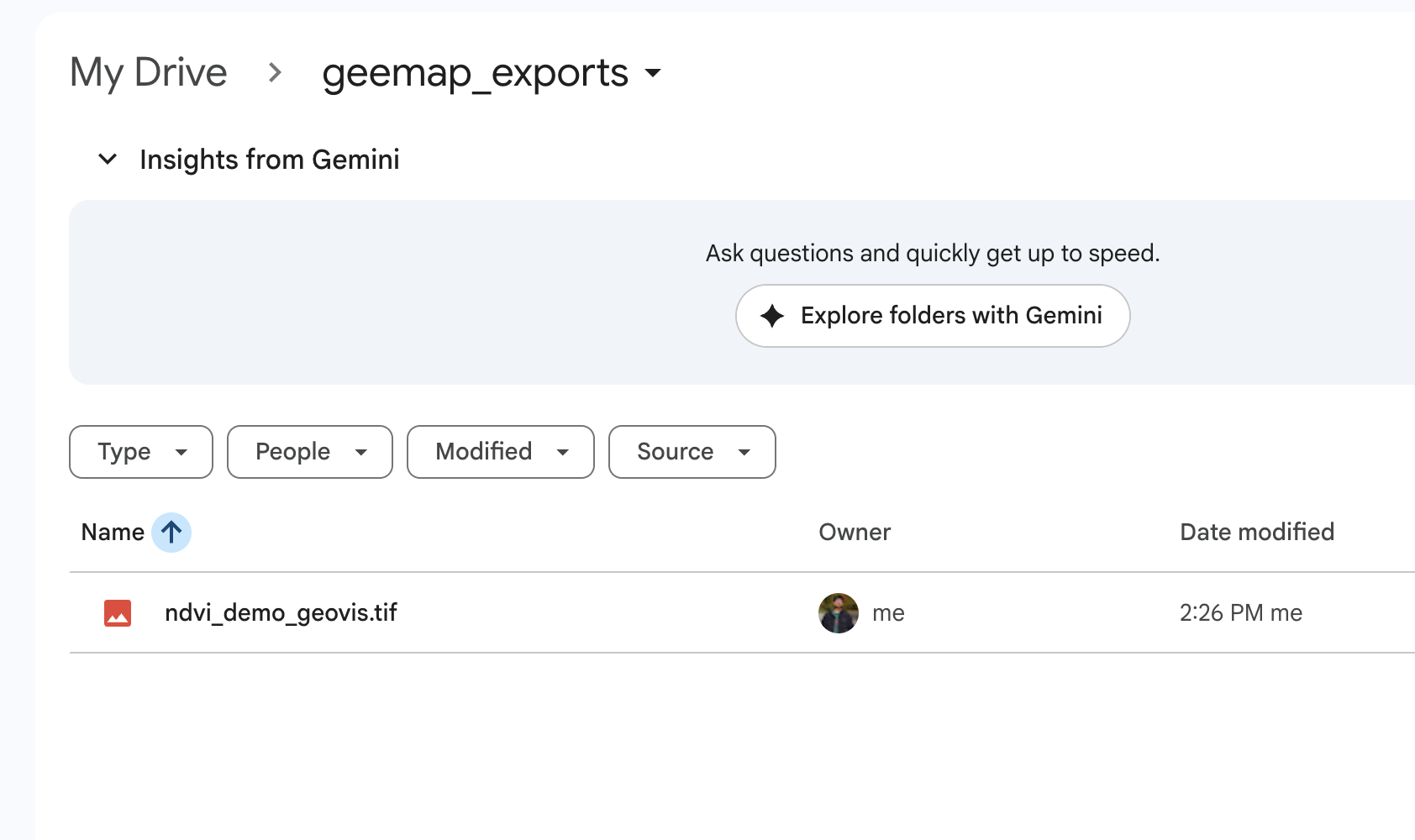This screenshot has height=840, width=1415.
Task: Sort by the Name column header
Action: pyautogui.click(x=113, y=533)
